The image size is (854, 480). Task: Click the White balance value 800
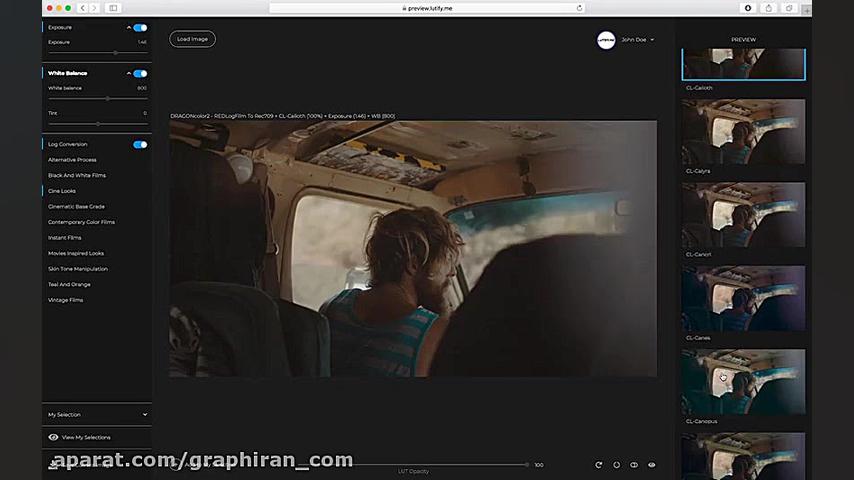(x=142, y=88)
